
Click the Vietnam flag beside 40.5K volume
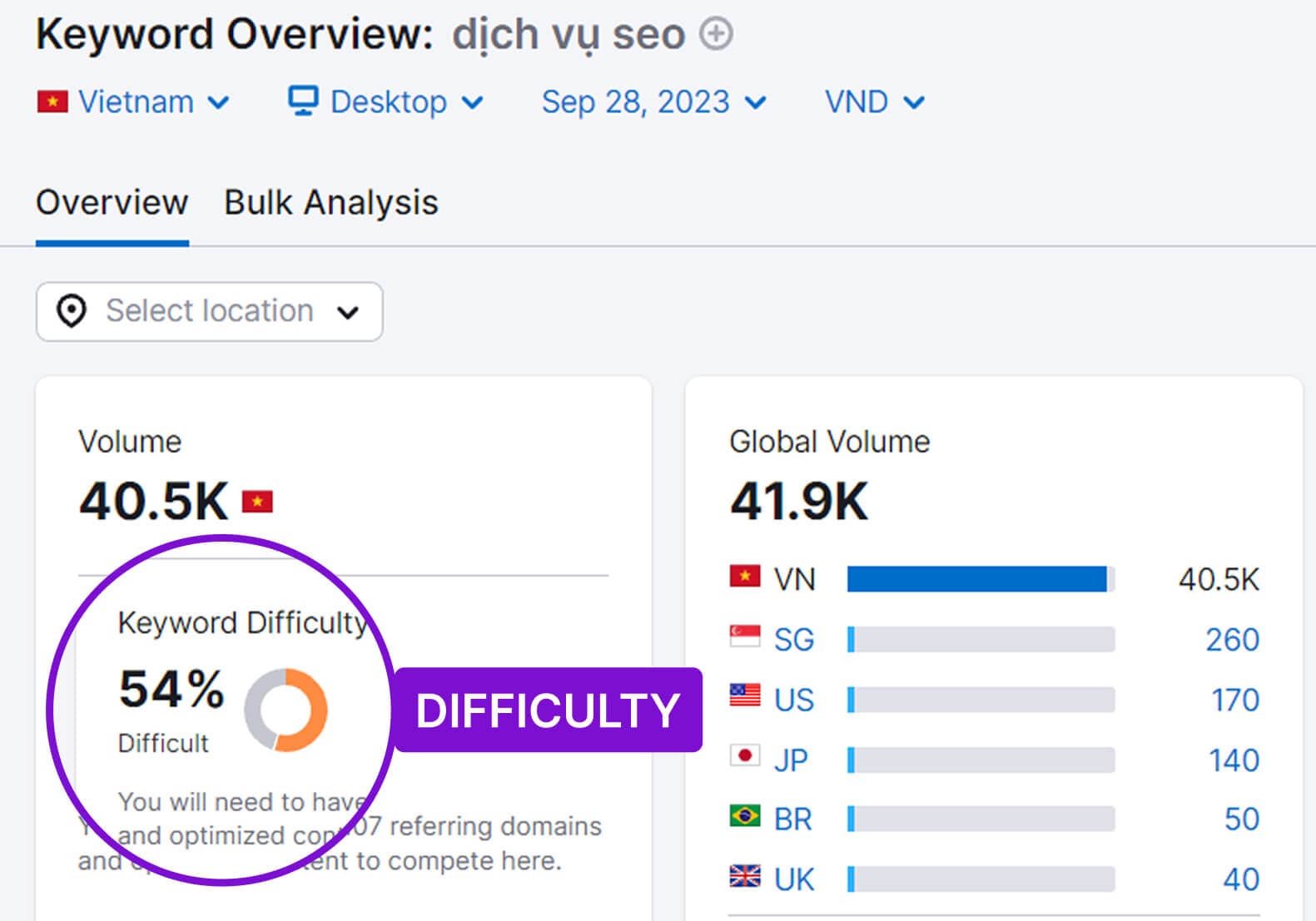pos(257,502)
